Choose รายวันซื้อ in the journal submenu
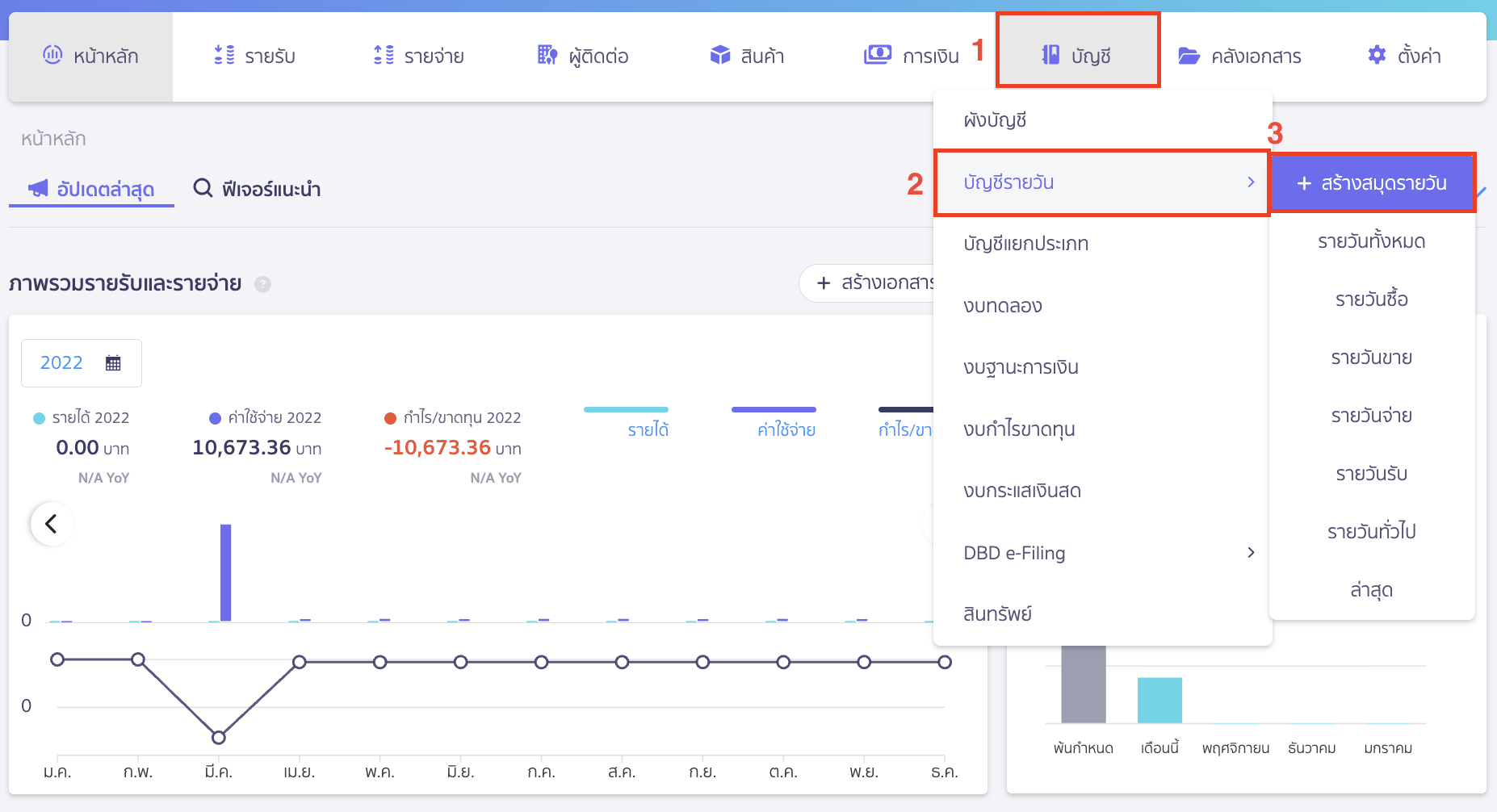This screenshot has height=812, width=1497. [x=1371, y=299]
